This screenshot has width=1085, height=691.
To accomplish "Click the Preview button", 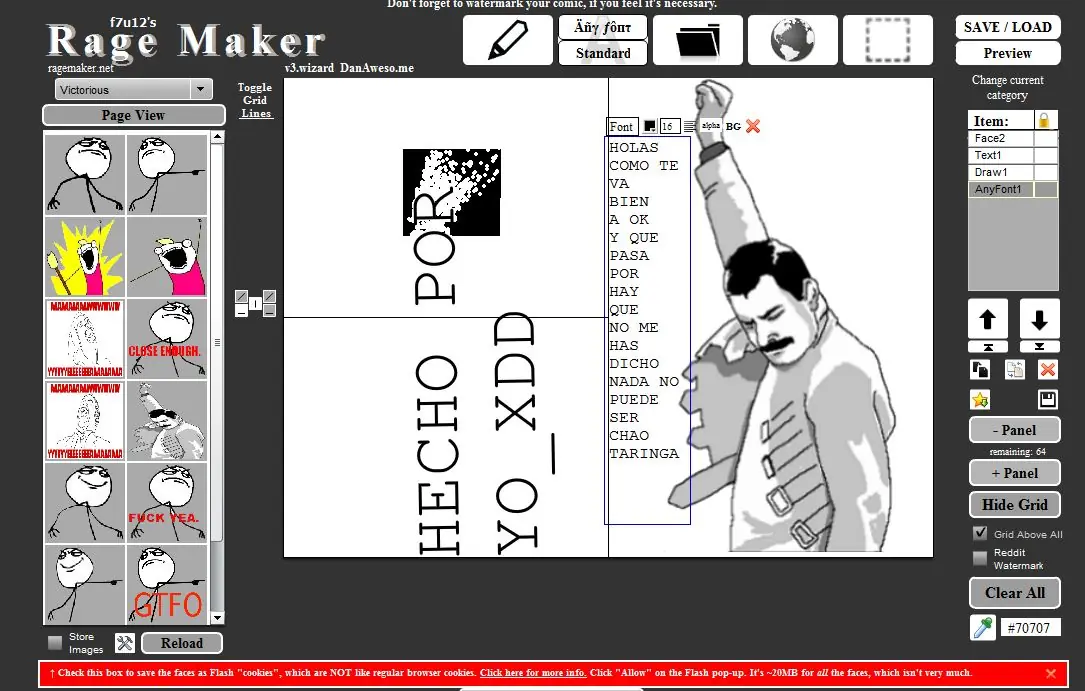I will (1008, 53).
